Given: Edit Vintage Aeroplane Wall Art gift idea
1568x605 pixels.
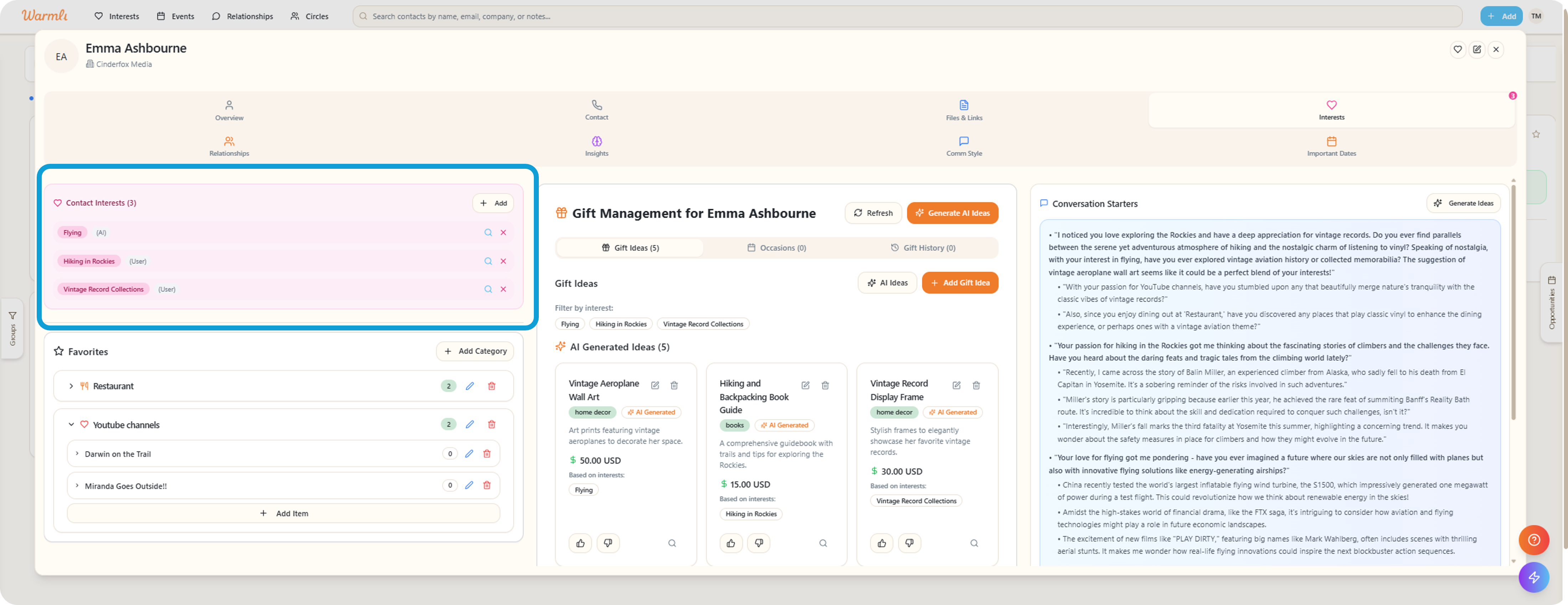Looking at the screenshot, I should click(x=655, y=385).
